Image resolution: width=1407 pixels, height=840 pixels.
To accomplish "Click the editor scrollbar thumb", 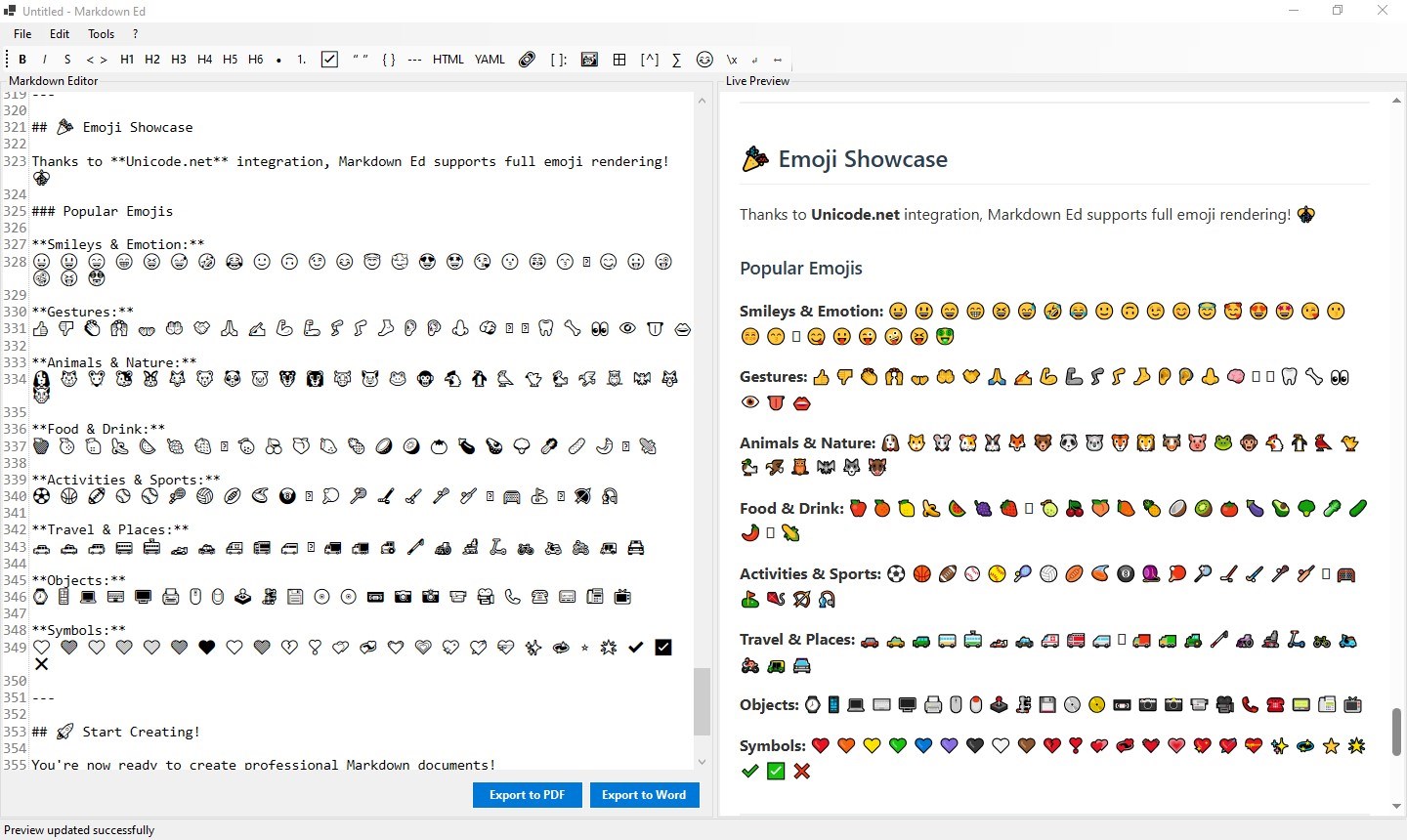I will [x=702, y=701].
